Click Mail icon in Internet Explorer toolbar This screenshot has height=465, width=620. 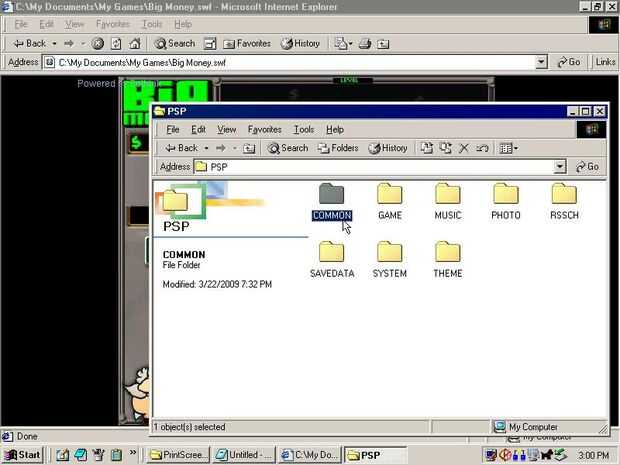[342, 43]
